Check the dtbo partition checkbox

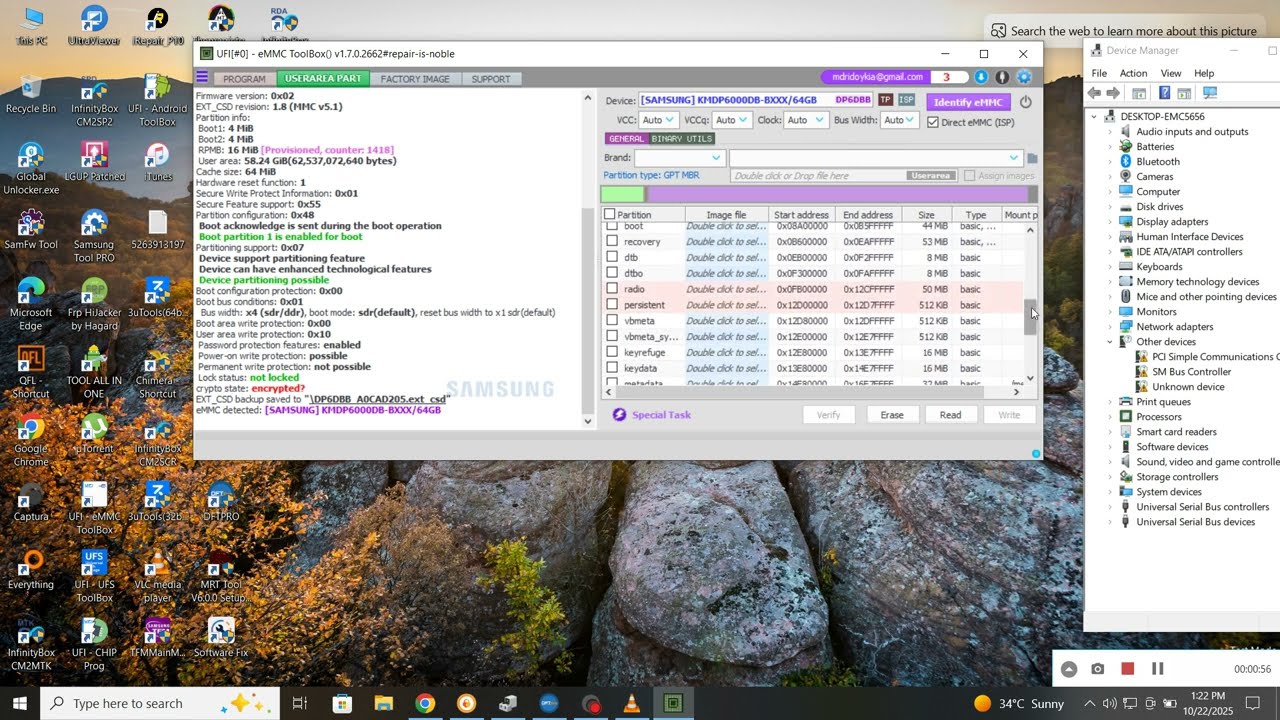click(x=612, y=273)
